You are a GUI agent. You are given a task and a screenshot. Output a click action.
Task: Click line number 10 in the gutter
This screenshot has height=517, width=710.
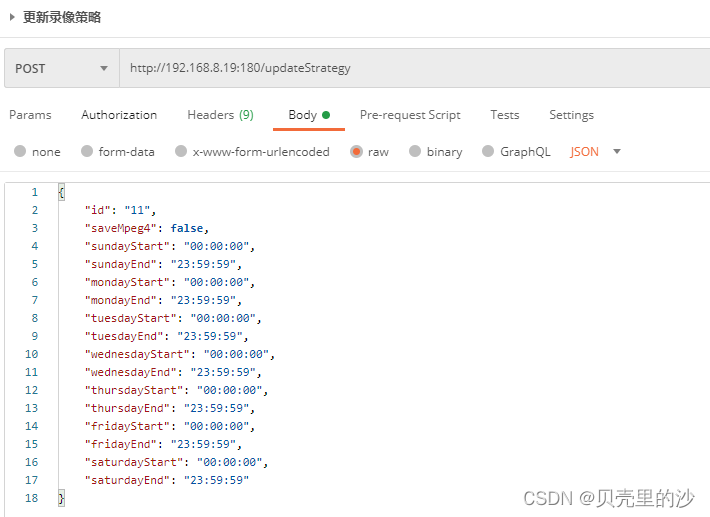tap(31, 354)
